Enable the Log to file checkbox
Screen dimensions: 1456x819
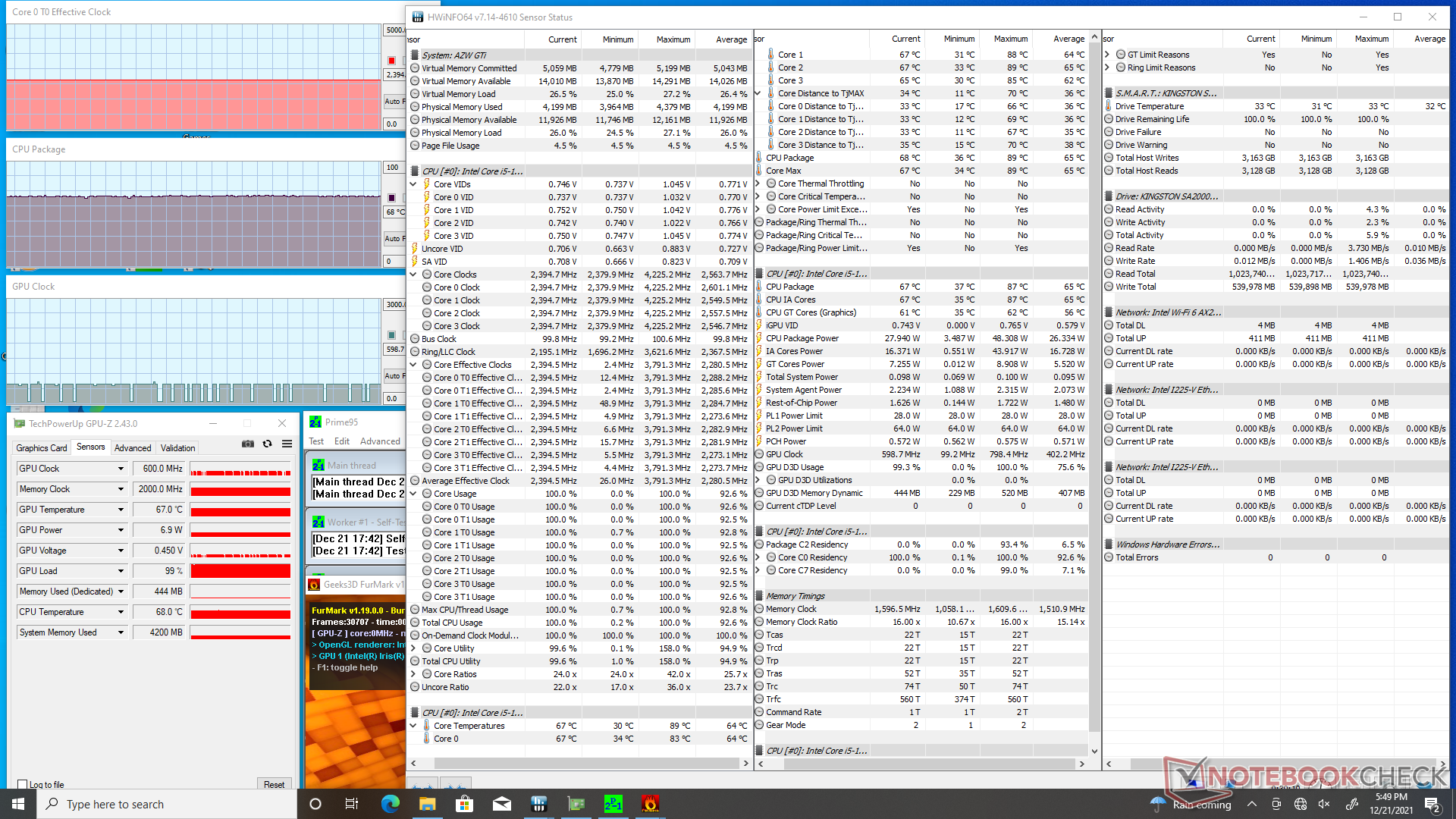pyautogui.click(x=22, y=785)
